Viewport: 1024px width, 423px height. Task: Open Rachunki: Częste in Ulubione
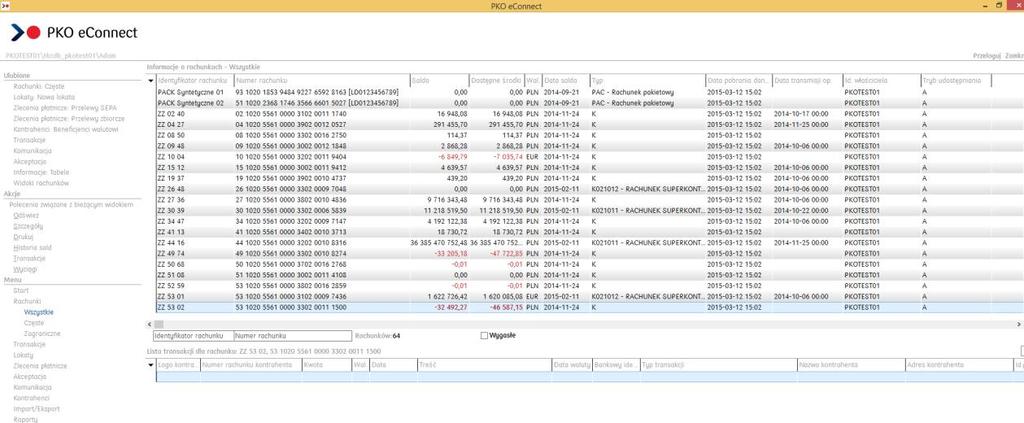click(x=39, y=87)
